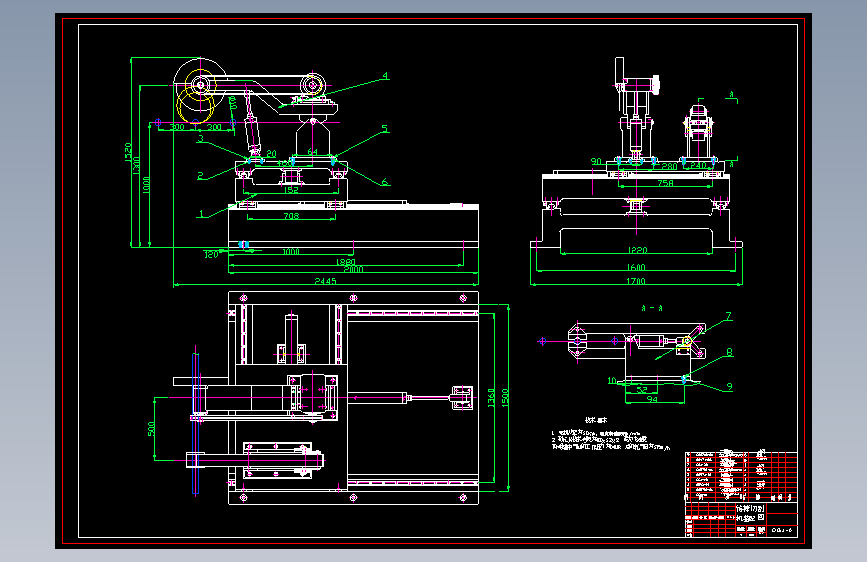This screenshot has height=562, width=867.
Task: Select part callout number 6
Action: tap(384, 181)
